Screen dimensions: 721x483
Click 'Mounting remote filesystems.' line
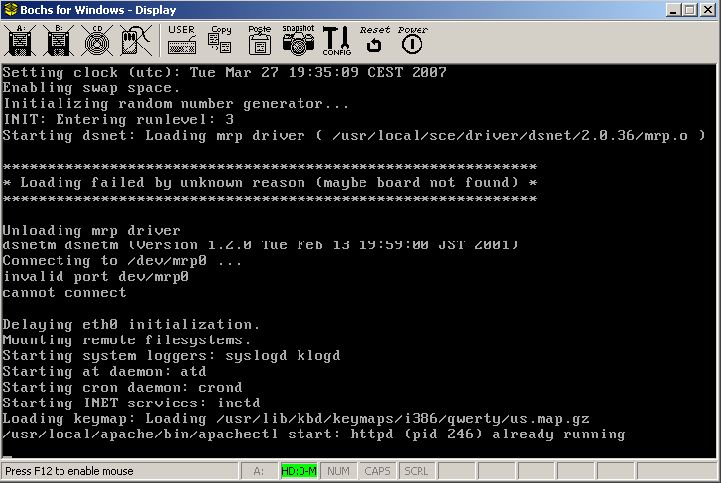tap(127, 340)
